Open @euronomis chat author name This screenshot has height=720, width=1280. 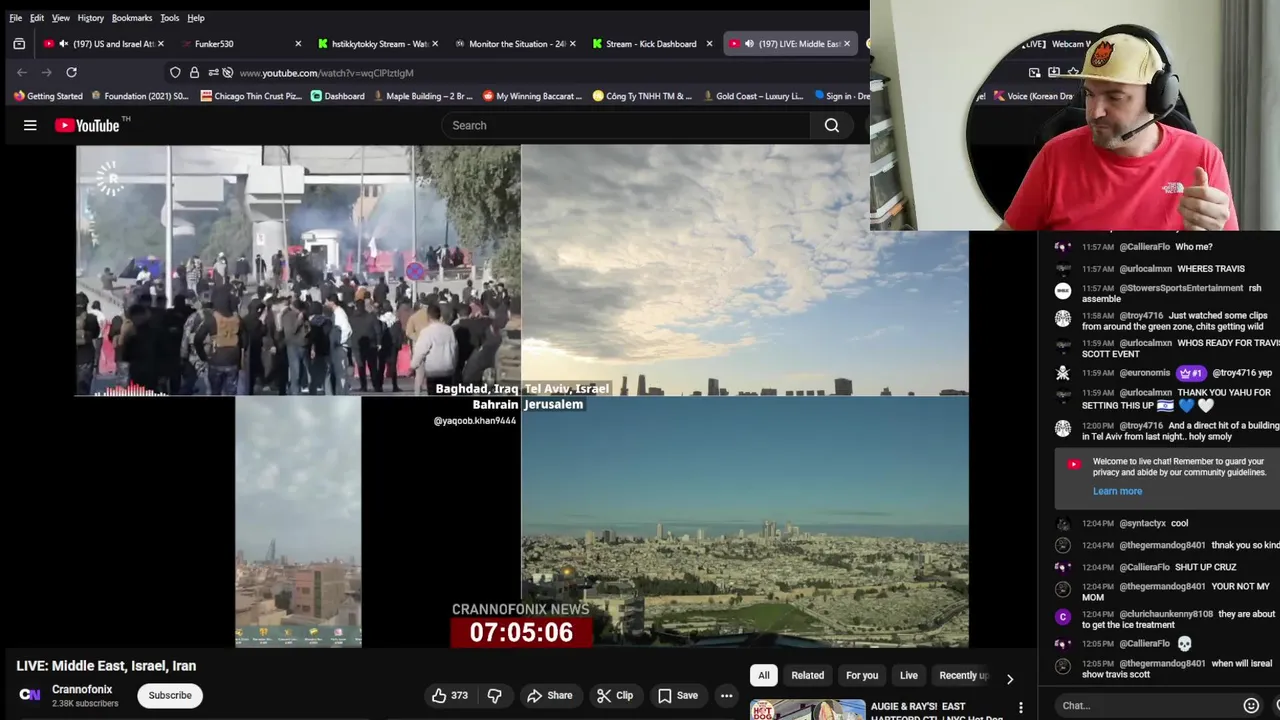1145,373
